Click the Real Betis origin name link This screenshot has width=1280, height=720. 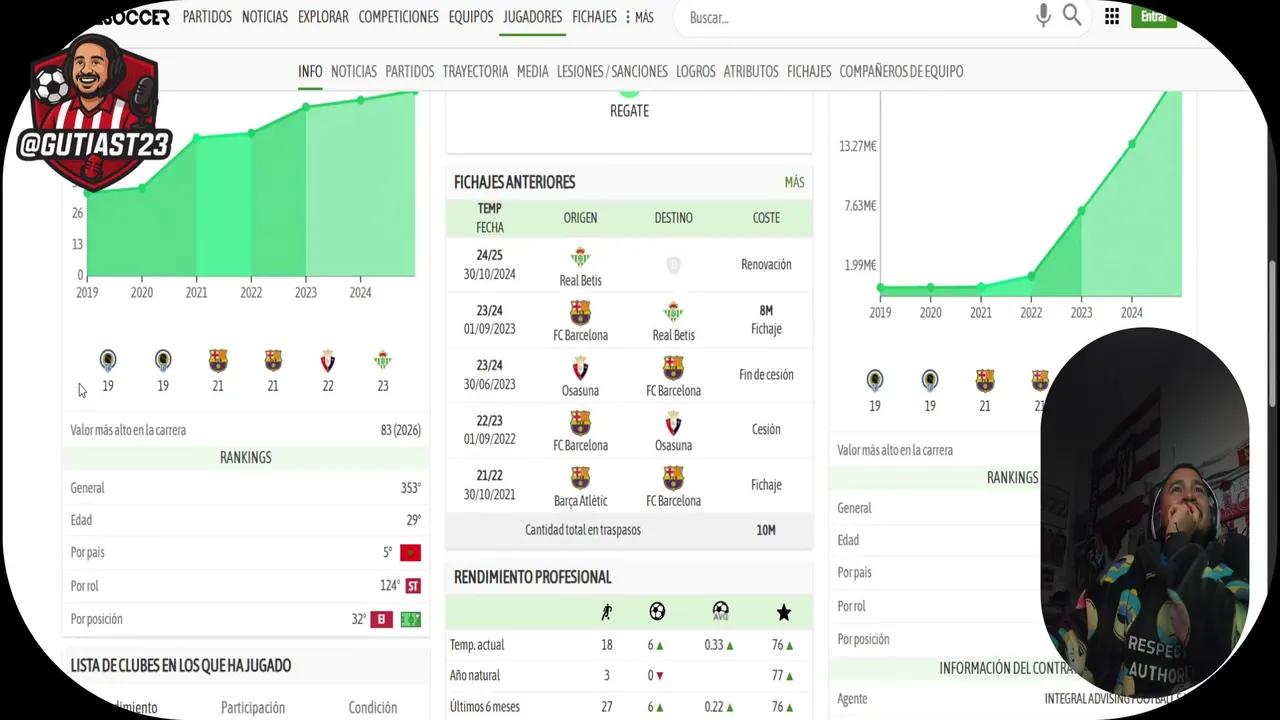click(580, 281)
